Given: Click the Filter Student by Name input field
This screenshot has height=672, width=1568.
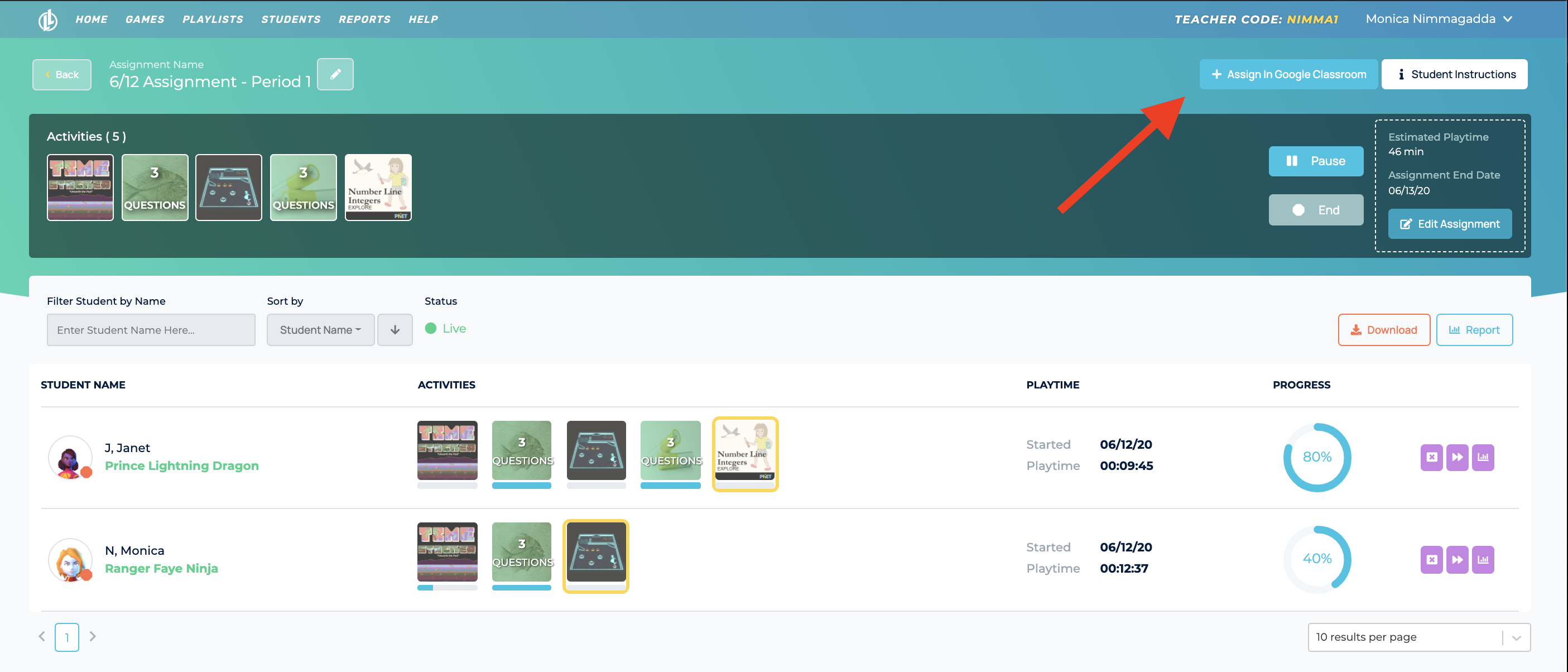Looking at the screenshot, I should [151, 330].
